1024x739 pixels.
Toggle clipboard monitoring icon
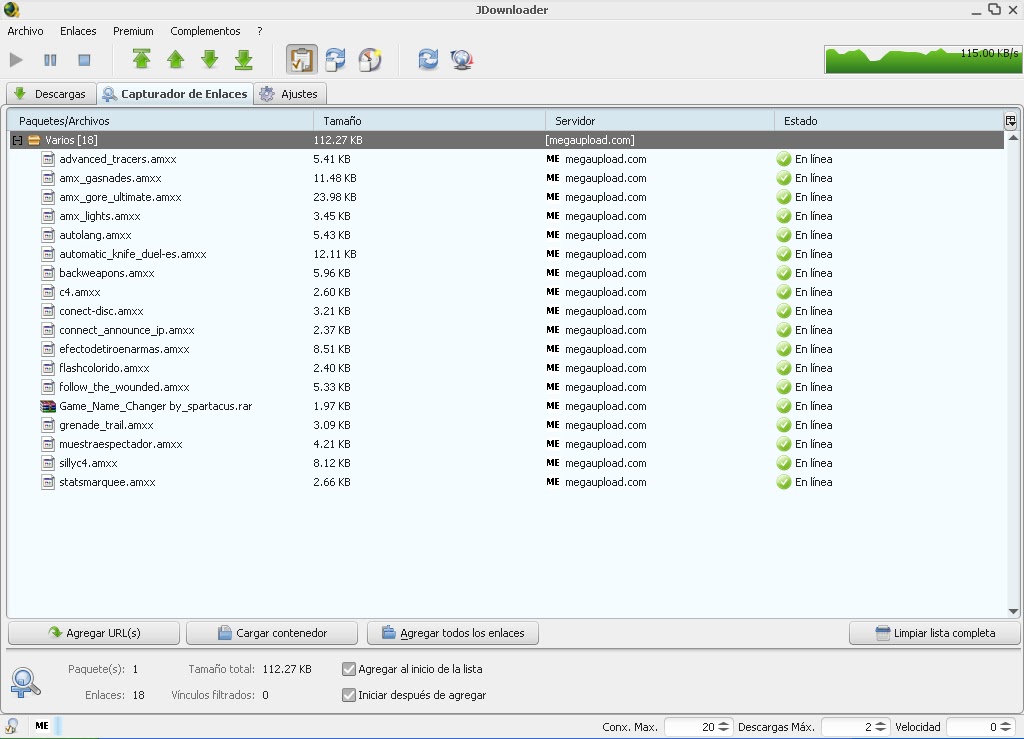[302, 59]
